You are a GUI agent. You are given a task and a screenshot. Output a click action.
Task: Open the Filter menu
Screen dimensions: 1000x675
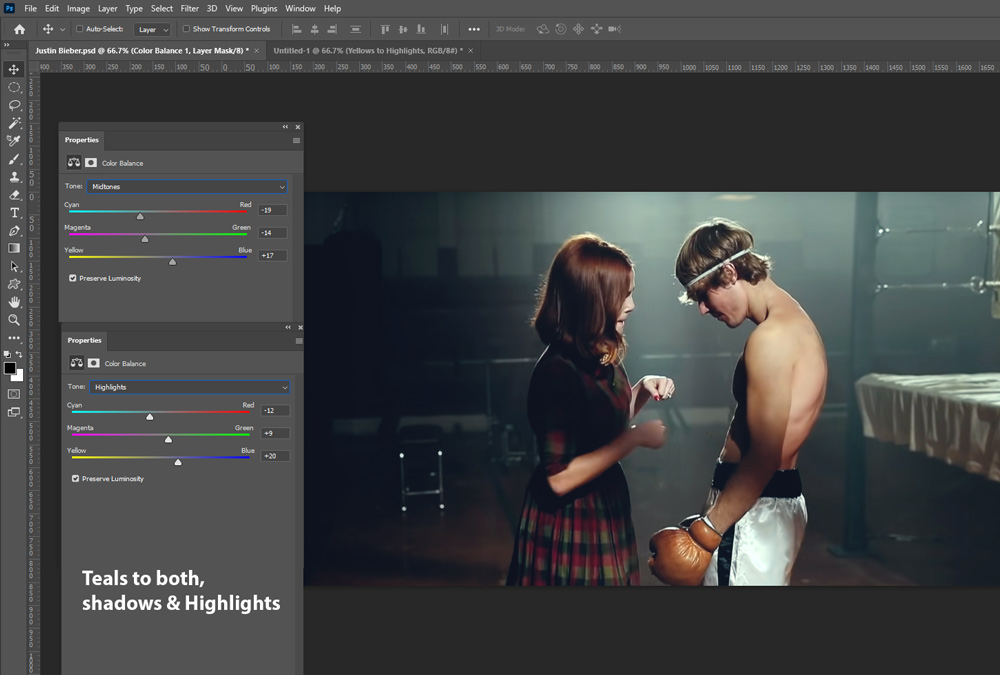coord(189,8)
